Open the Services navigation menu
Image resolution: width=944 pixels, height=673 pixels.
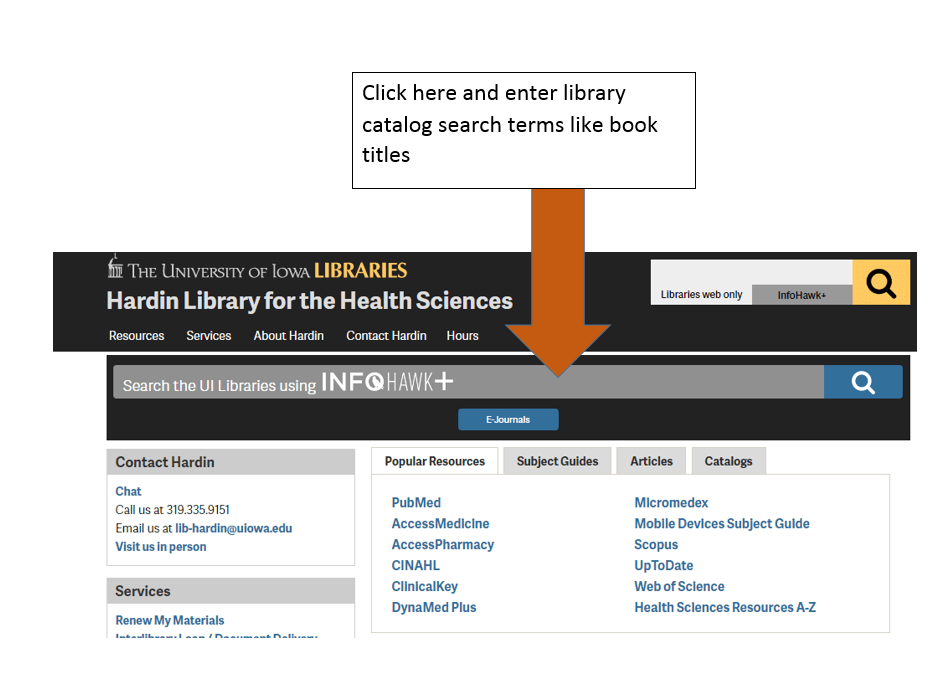click(208, 336)
